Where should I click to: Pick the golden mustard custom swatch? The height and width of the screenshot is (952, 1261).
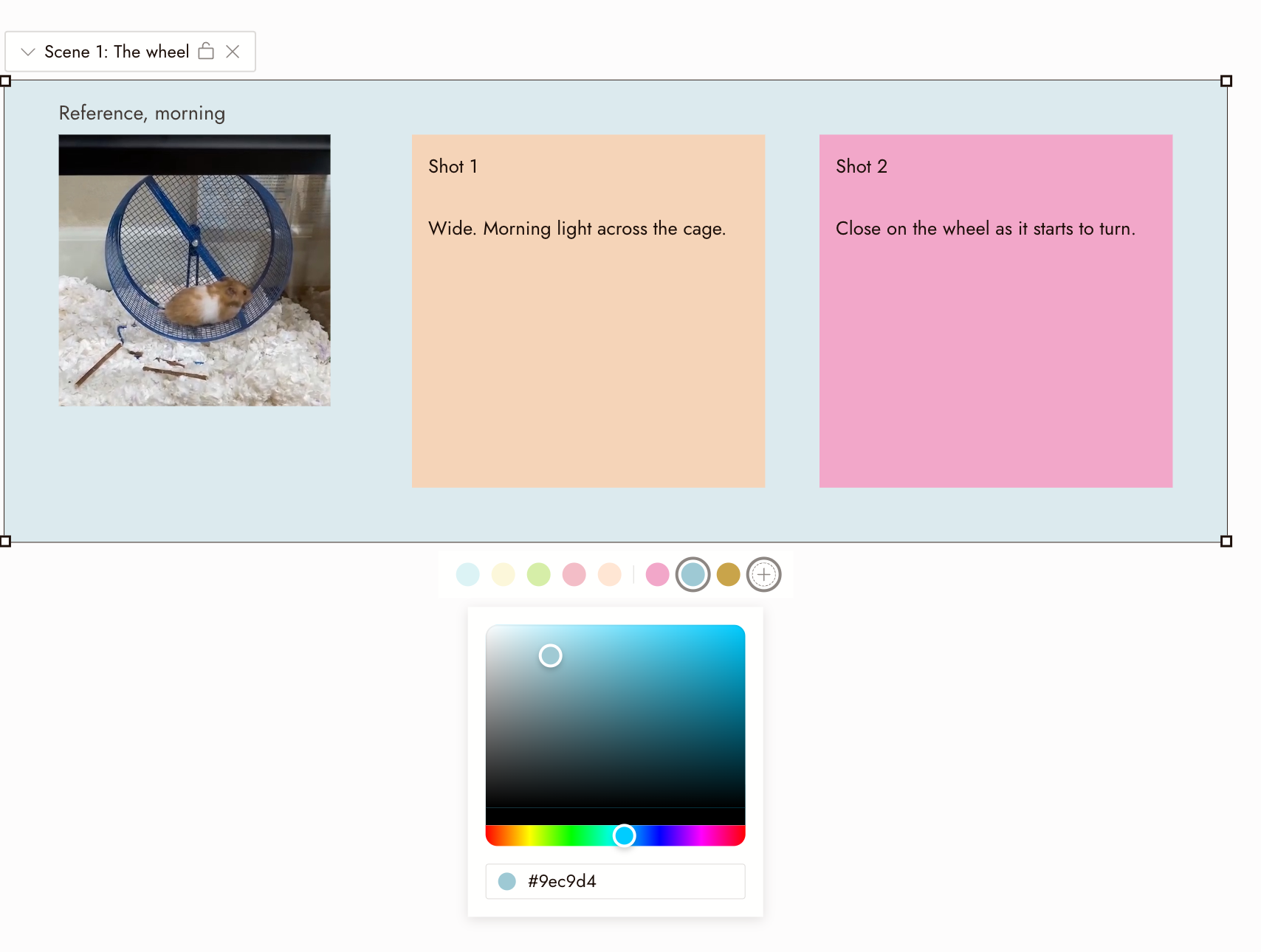pos(729,574)
